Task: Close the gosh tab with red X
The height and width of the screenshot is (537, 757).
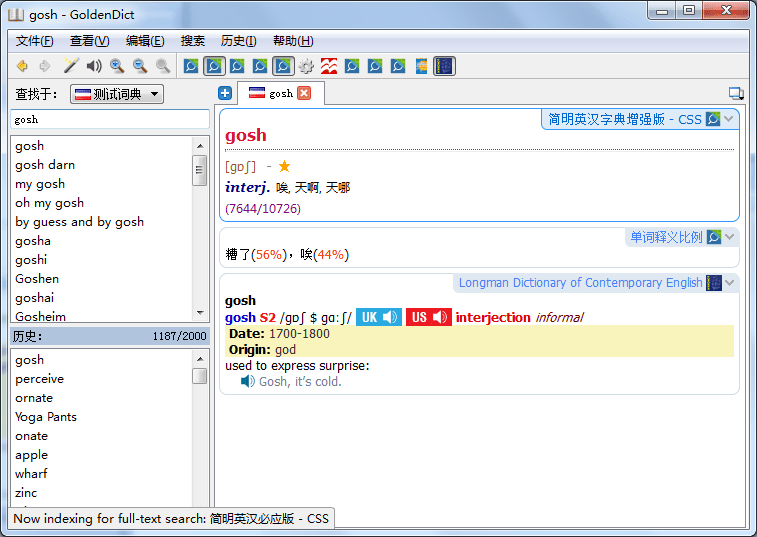Action: [304, 93]
